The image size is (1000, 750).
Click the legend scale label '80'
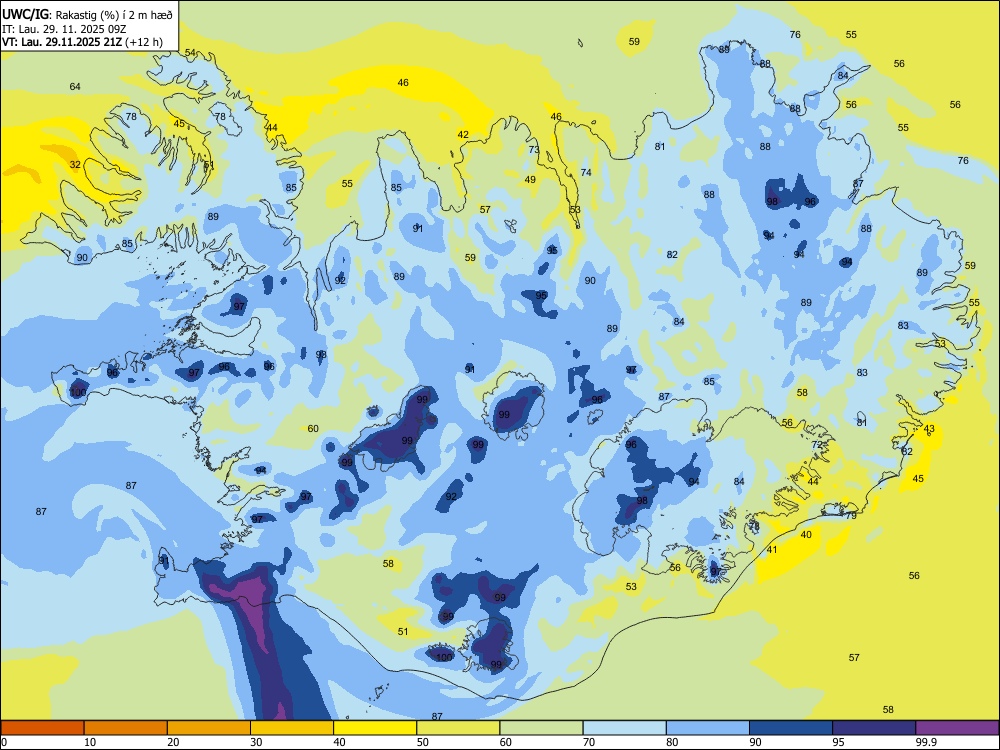point(672,742)
